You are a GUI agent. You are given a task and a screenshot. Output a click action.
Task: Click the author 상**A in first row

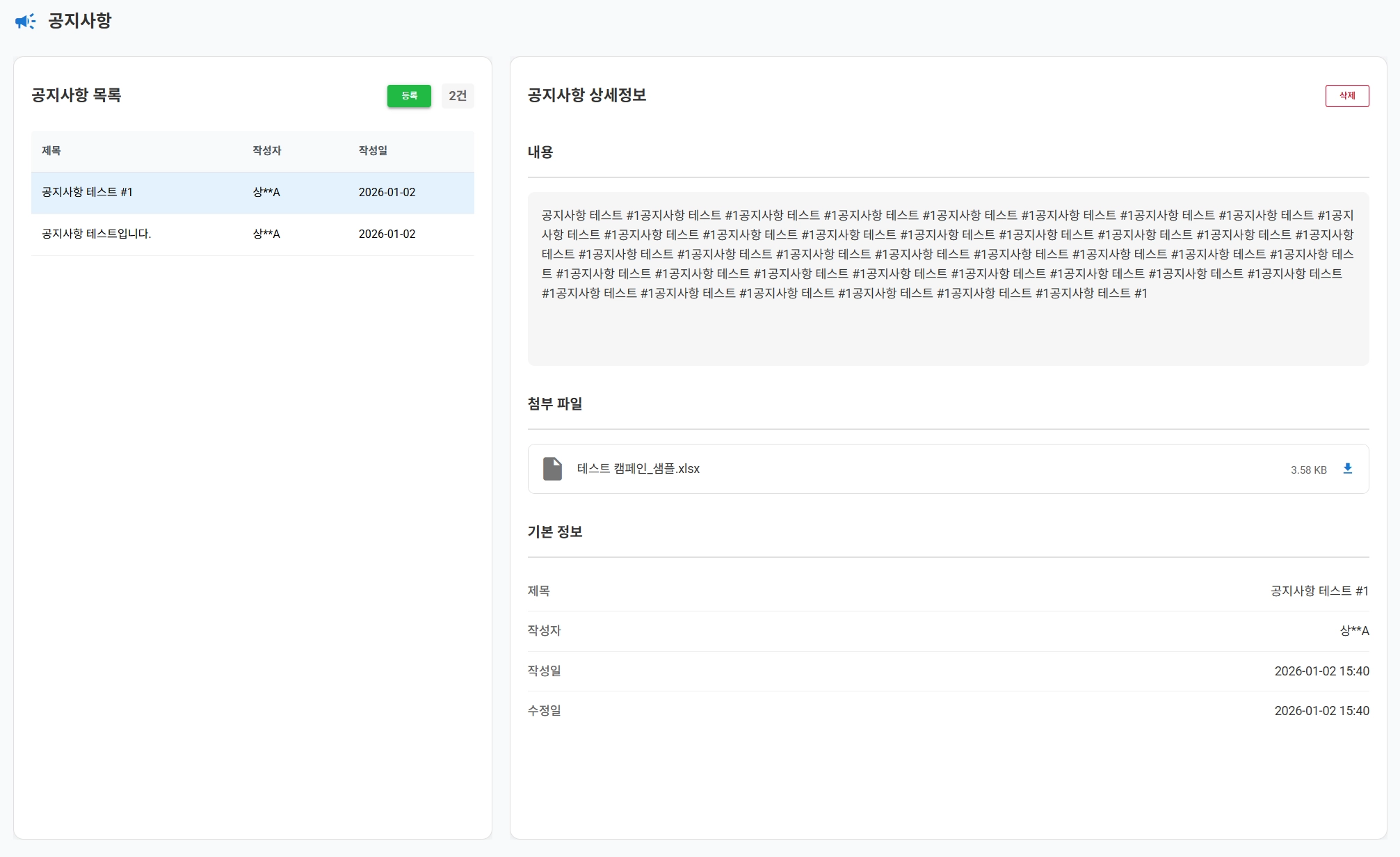tap(266, 193)
